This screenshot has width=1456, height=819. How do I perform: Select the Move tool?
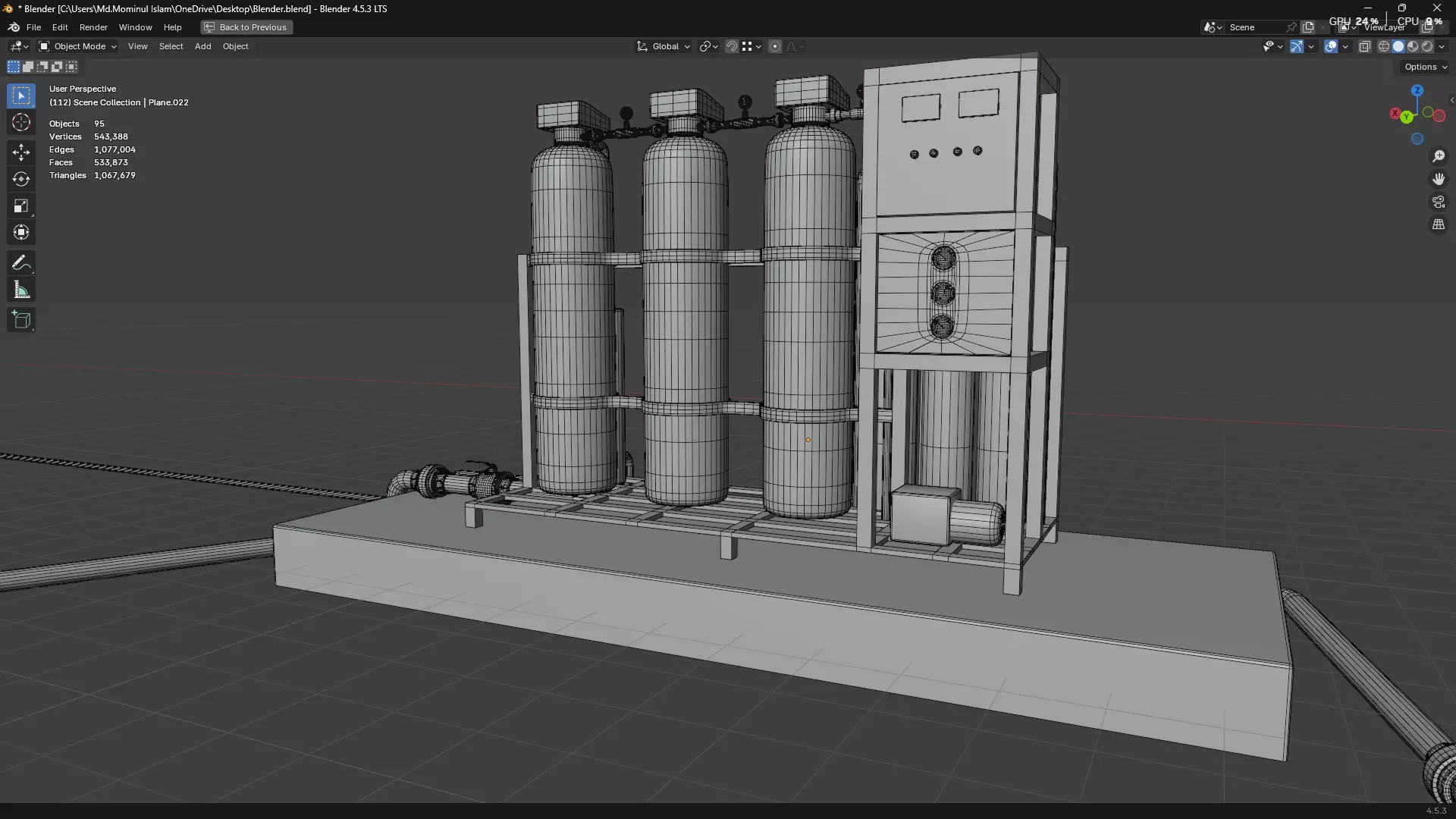coord(21,152)
